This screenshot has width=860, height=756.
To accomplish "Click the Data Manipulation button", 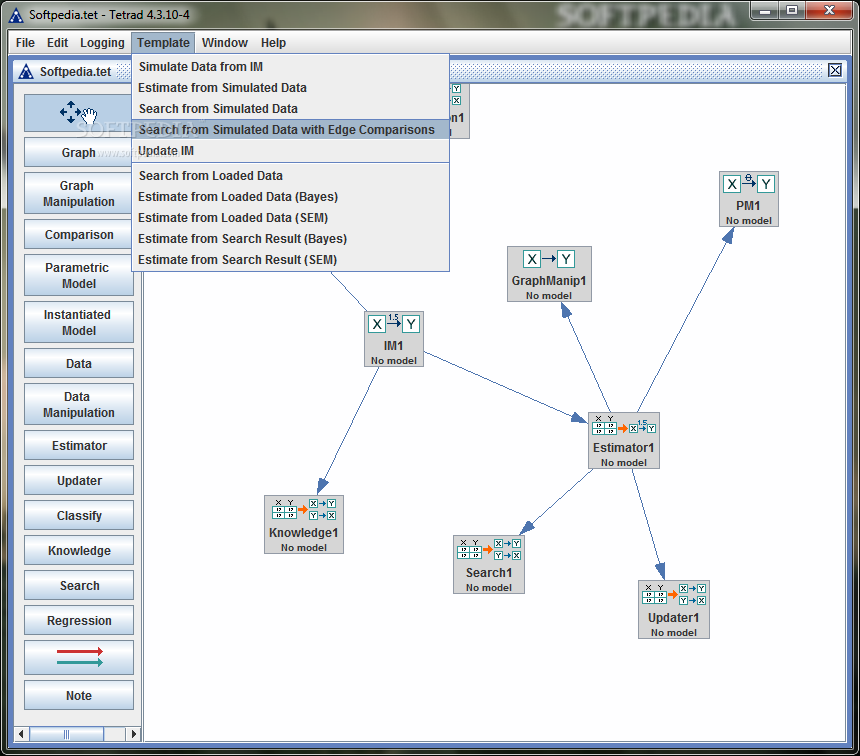I will pyautogui.click(x=78, y=404).
